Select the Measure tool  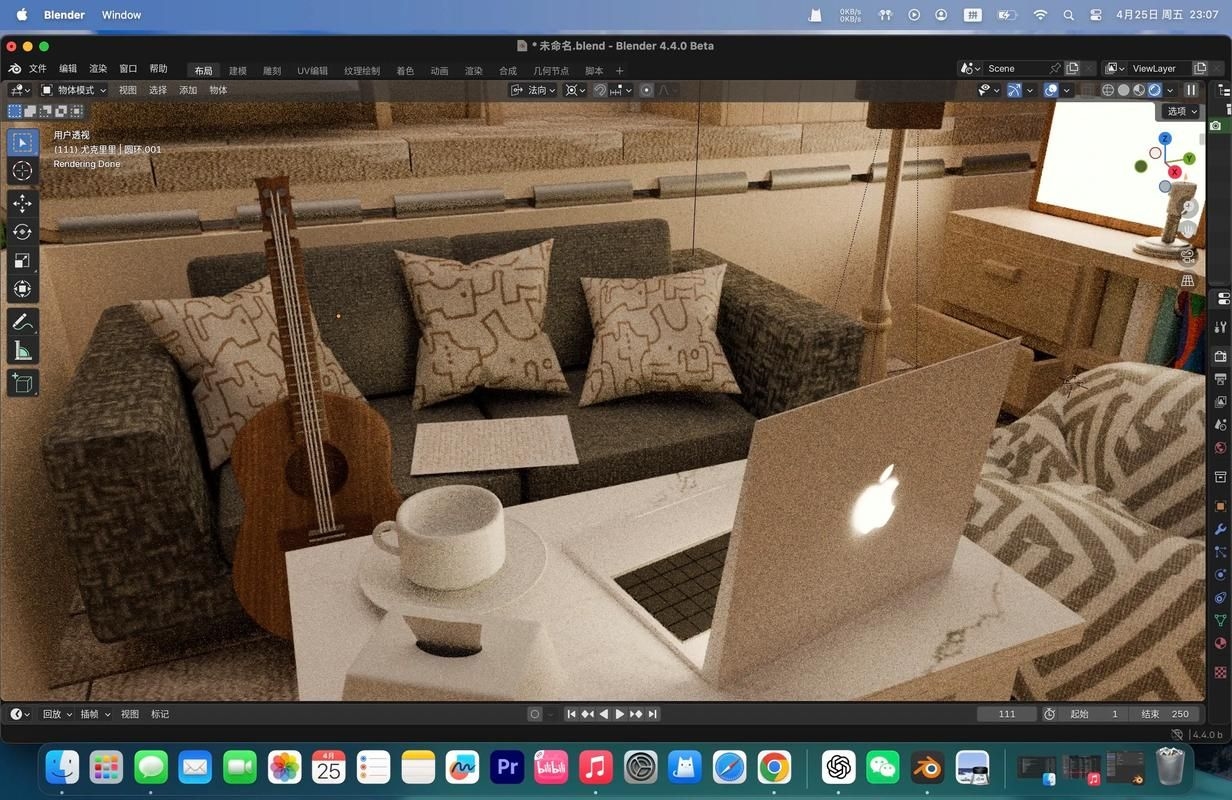[x=22, y=351]
